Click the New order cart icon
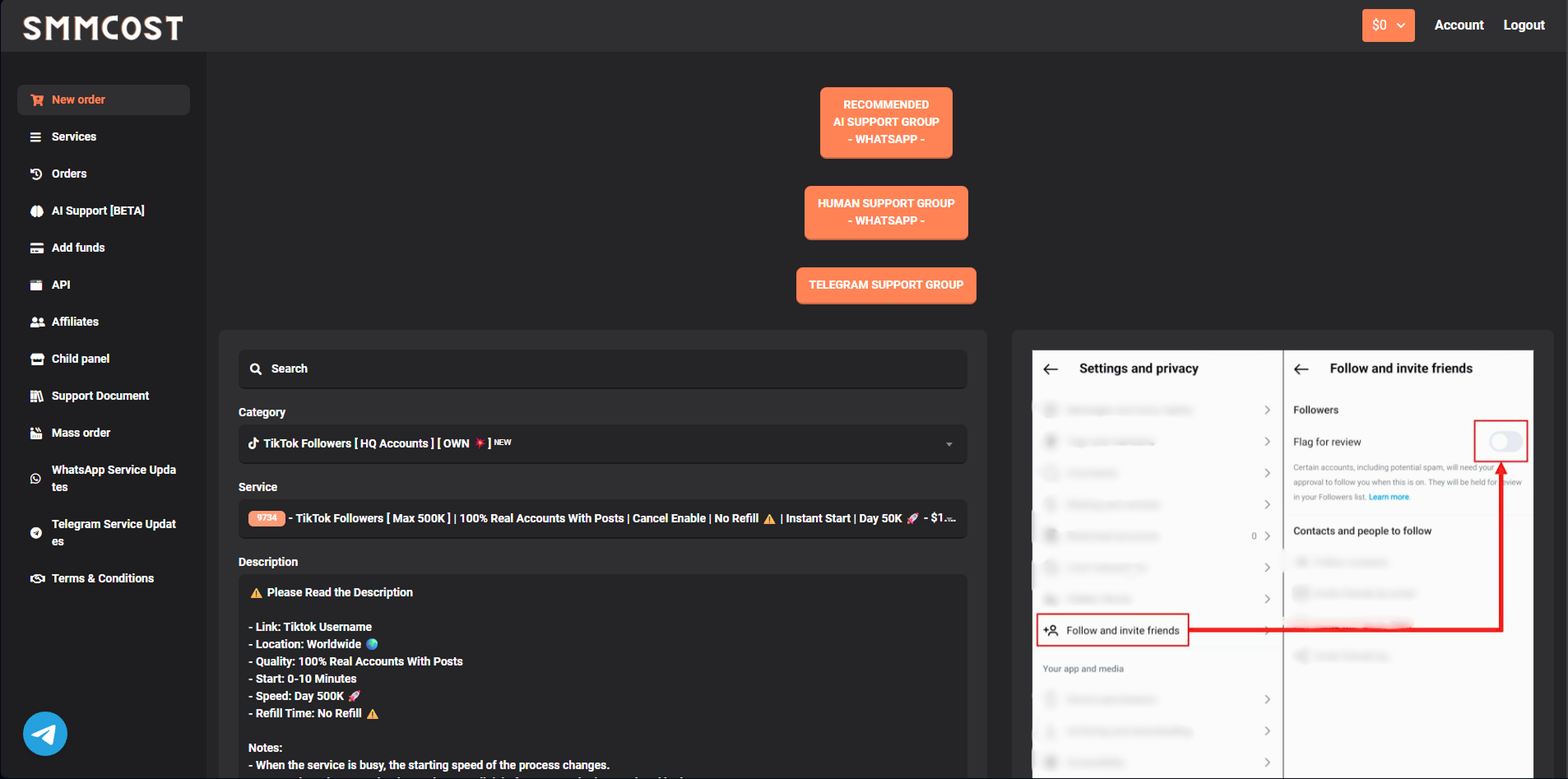Screen dimensions: 1568x779 pyautogui.click(x=37, y=100)
